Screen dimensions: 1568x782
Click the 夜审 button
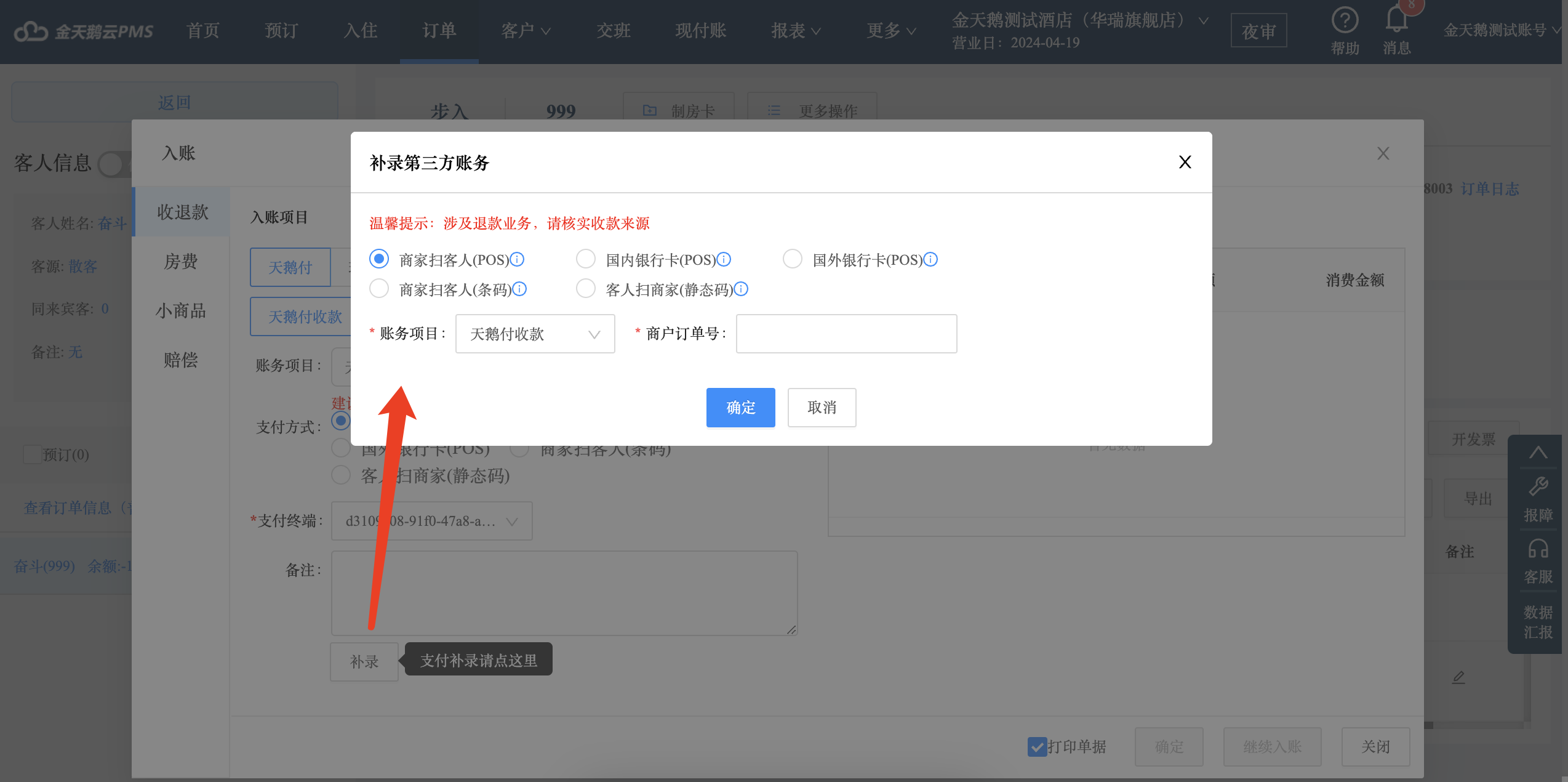click(x=1258, y=31)
